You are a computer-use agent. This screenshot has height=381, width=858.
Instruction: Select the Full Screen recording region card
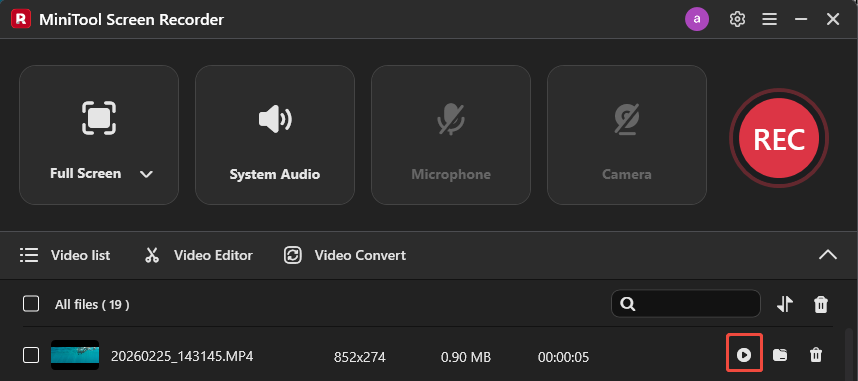click(x=99, y=135)
